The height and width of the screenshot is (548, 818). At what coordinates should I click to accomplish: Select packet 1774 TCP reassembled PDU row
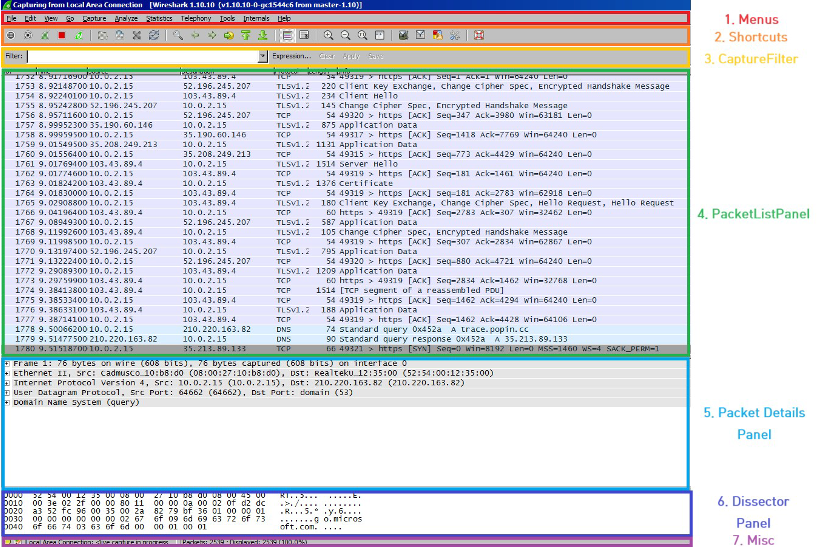(x=345, y=290)
